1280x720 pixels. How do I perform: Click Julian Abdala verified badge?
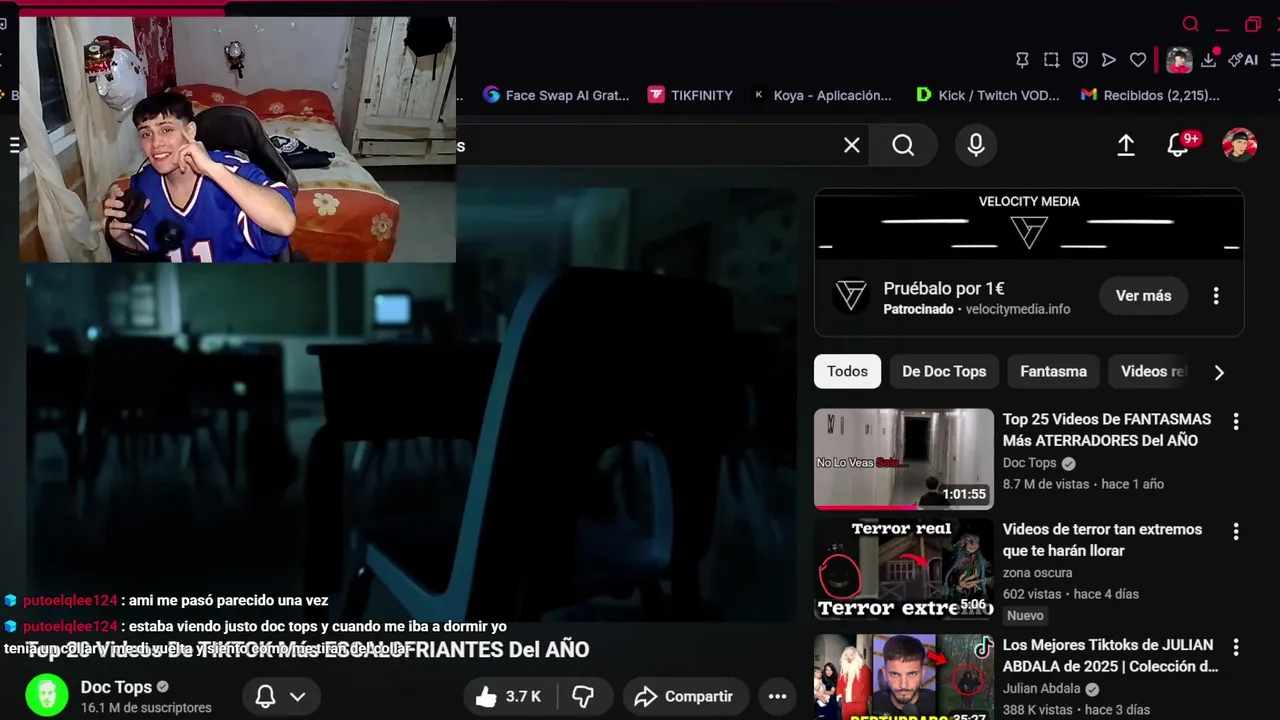coord(1092,689)
